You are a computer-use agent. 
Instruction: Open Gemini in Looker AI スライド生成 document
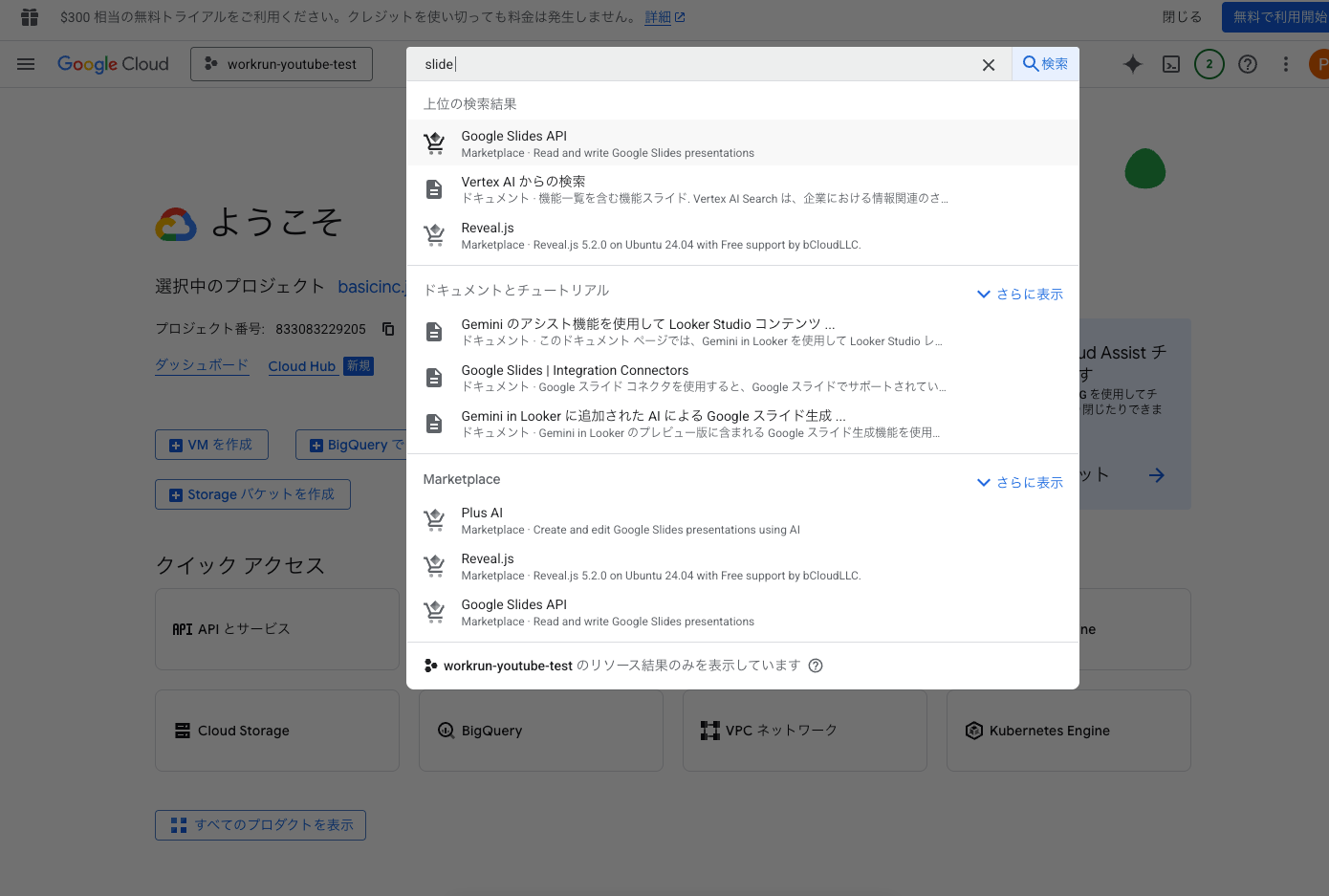(743, 424)
